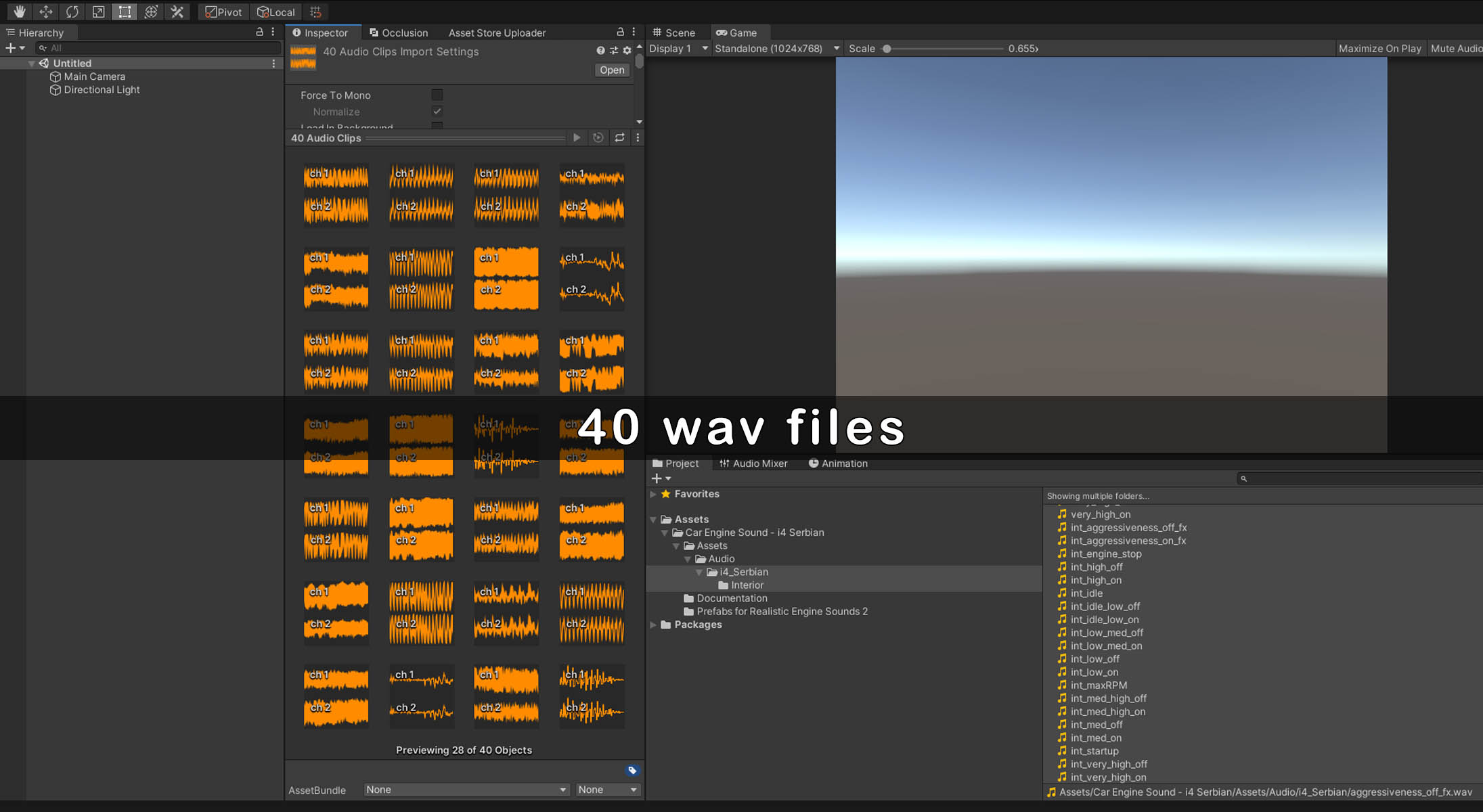Enable Force To Mono checkbox

pos(437,95)
